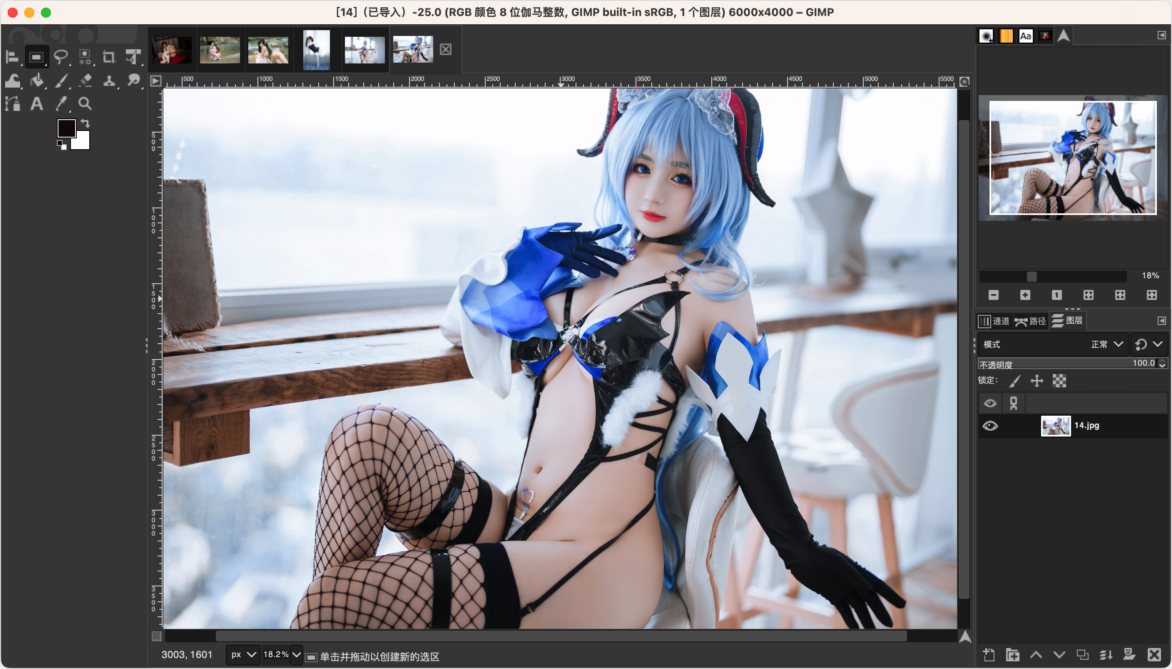Switch to the tall portrait image thumbnail tab
This screenshot has height=669, width=1172.
coord(316,50)
